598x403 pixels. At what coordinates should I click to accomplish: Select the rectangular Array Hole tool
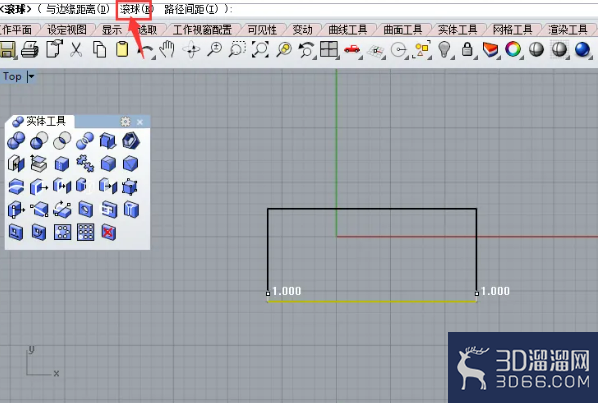85,232
